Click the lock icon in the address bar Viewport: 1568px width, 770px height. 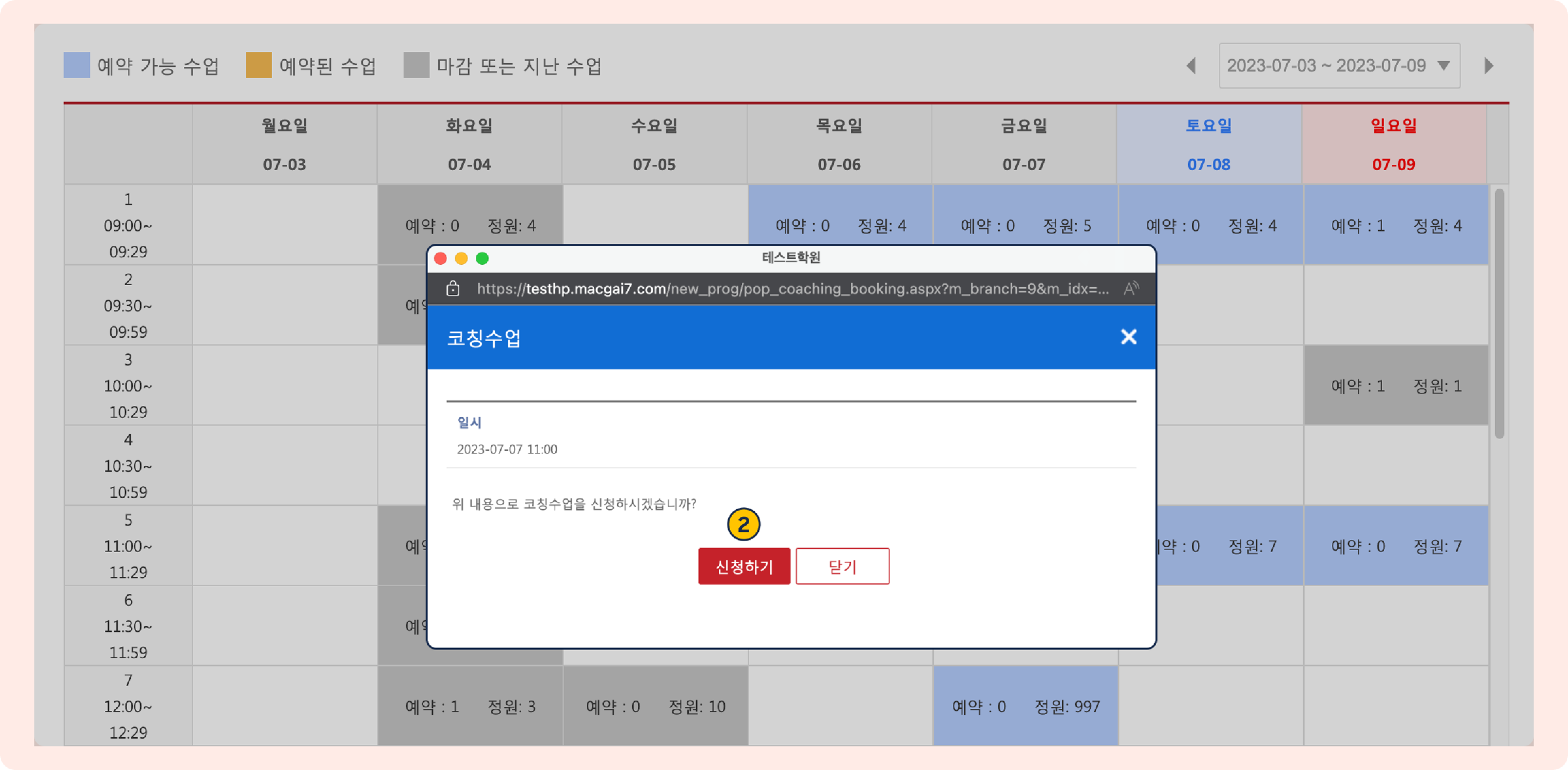(453, 289)
